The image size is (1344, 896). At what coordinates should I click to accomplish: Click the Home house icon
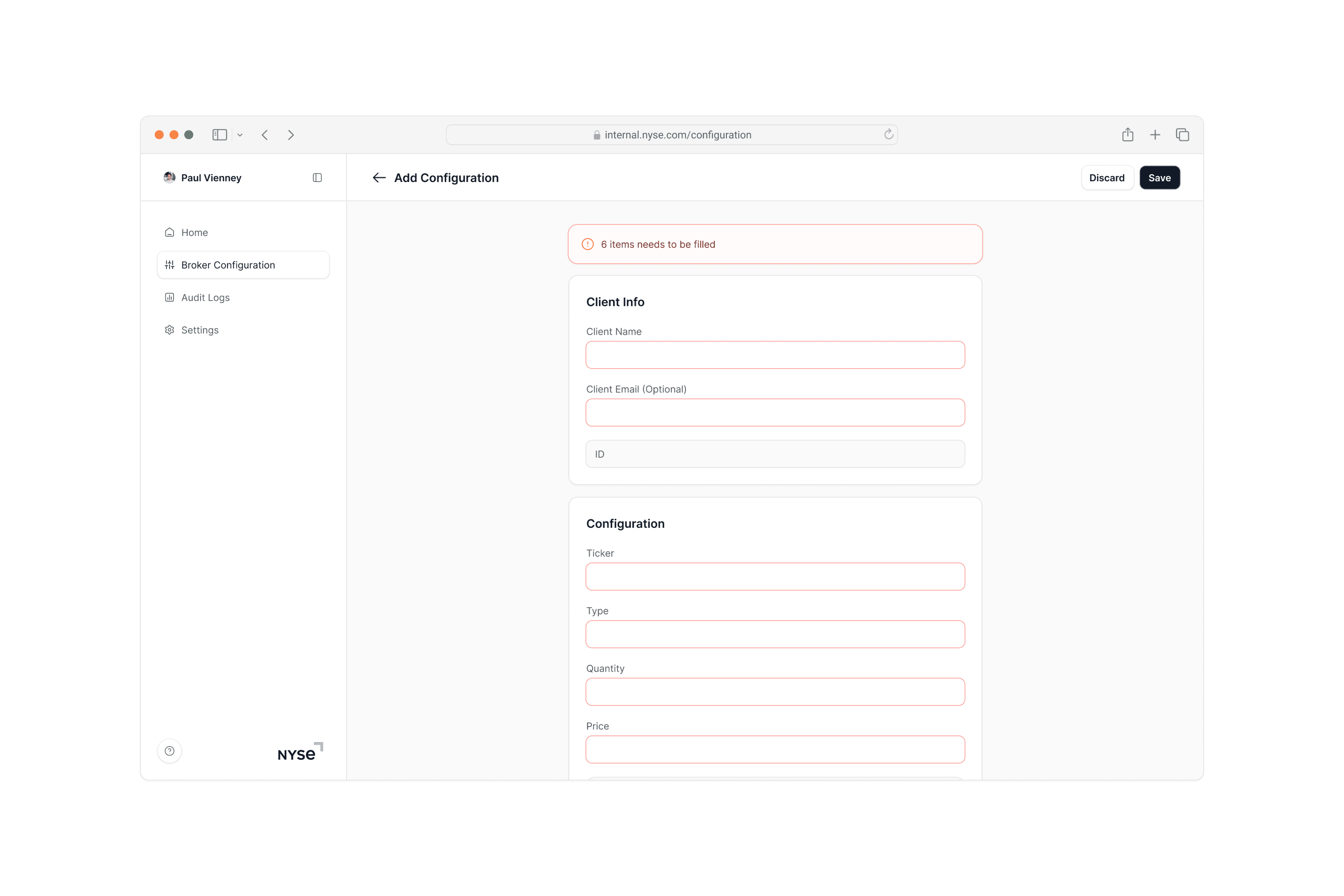[170, 232]
